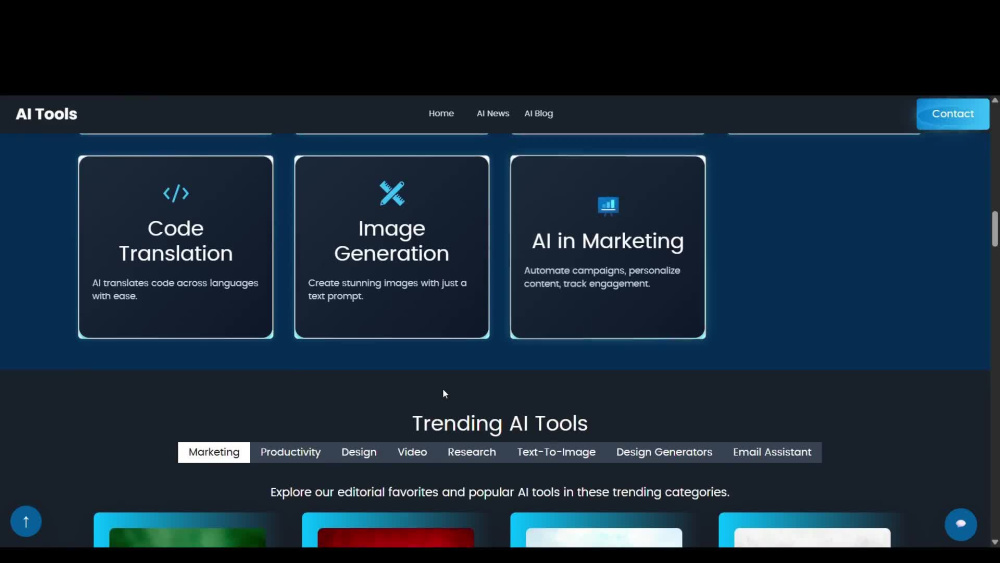Switch to the Video tab
1000x563 pixels.
coord(412,452)
